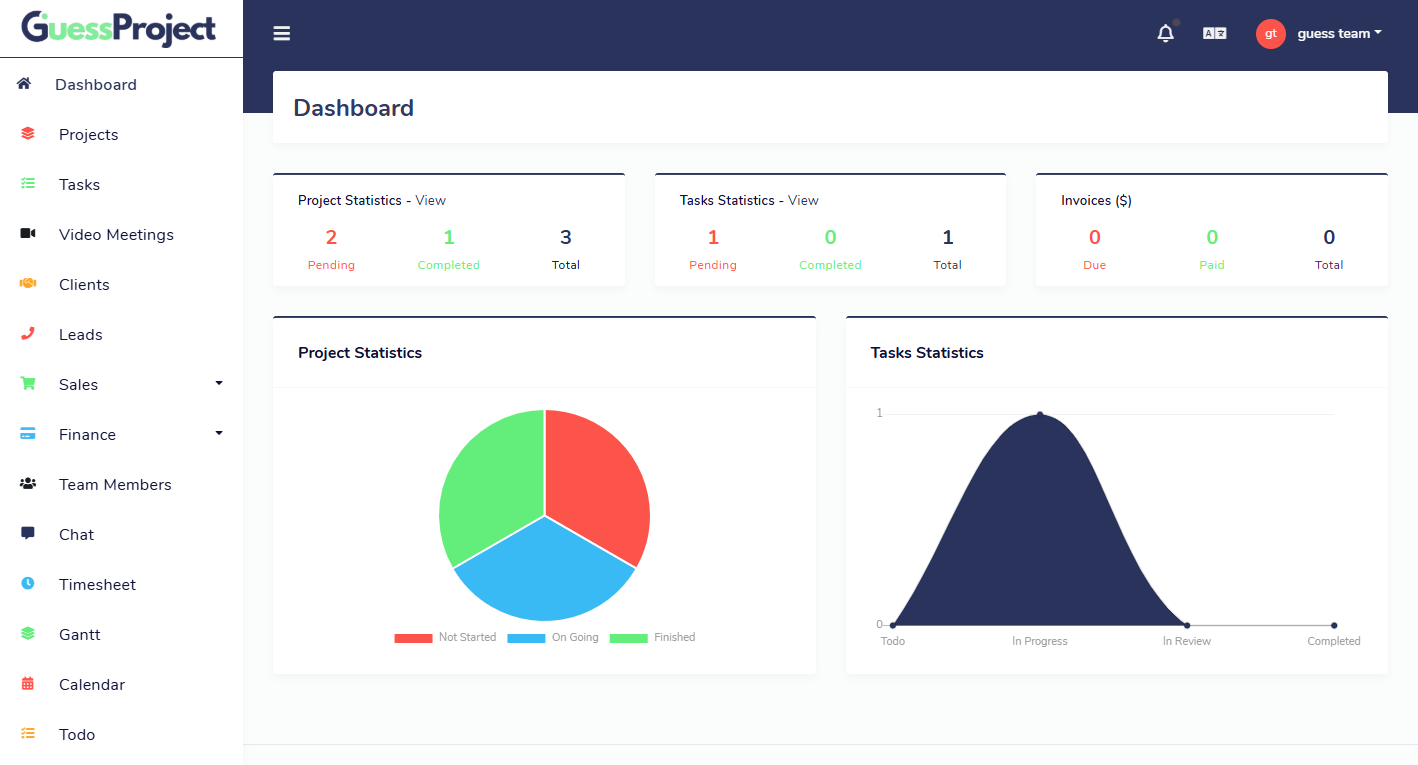Click View link beside Tasks Statistics
Screen dimensions: 1418x765
pyautogui.click(x=803, y=200)
